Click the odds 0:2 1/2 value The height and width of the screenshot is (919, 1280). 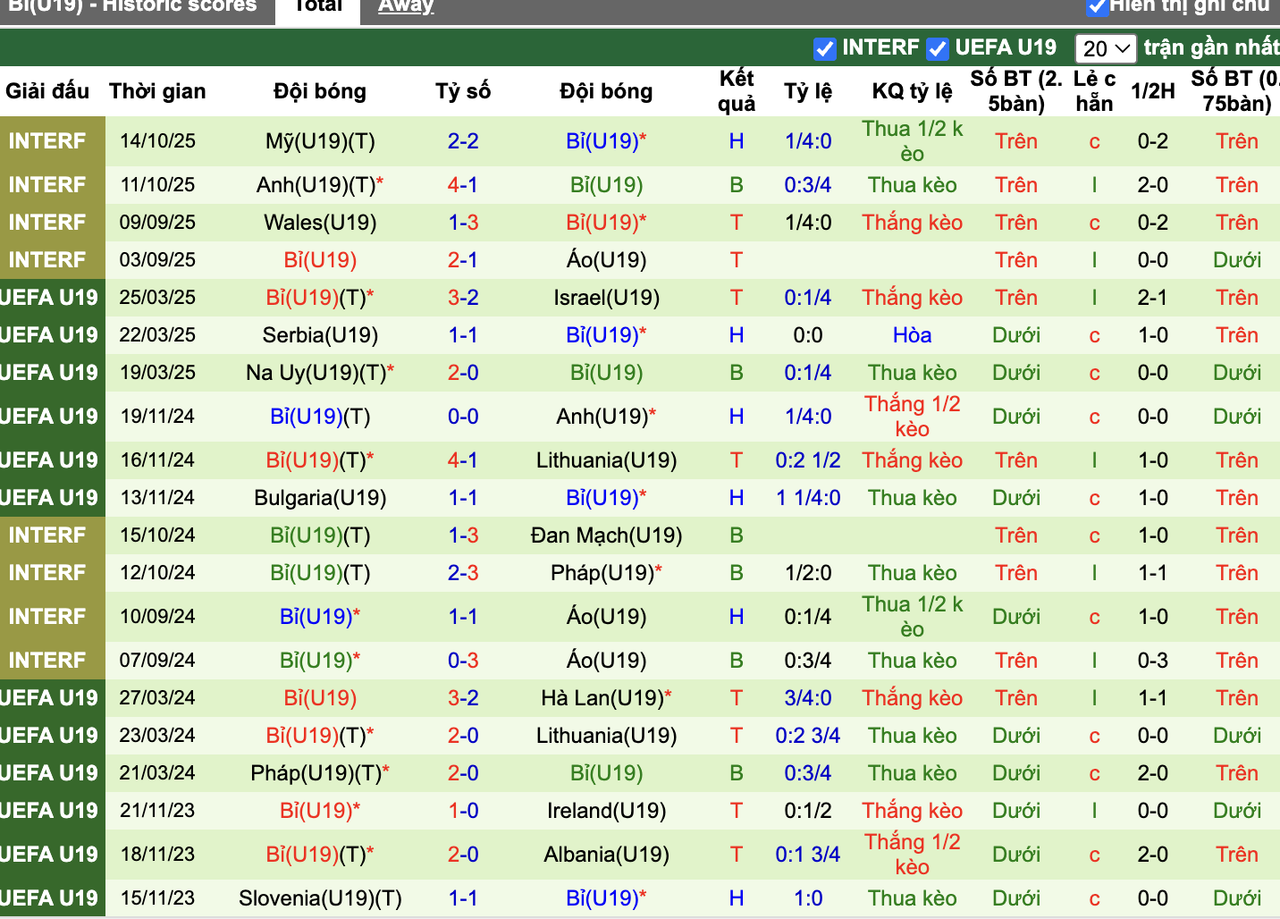808,460
